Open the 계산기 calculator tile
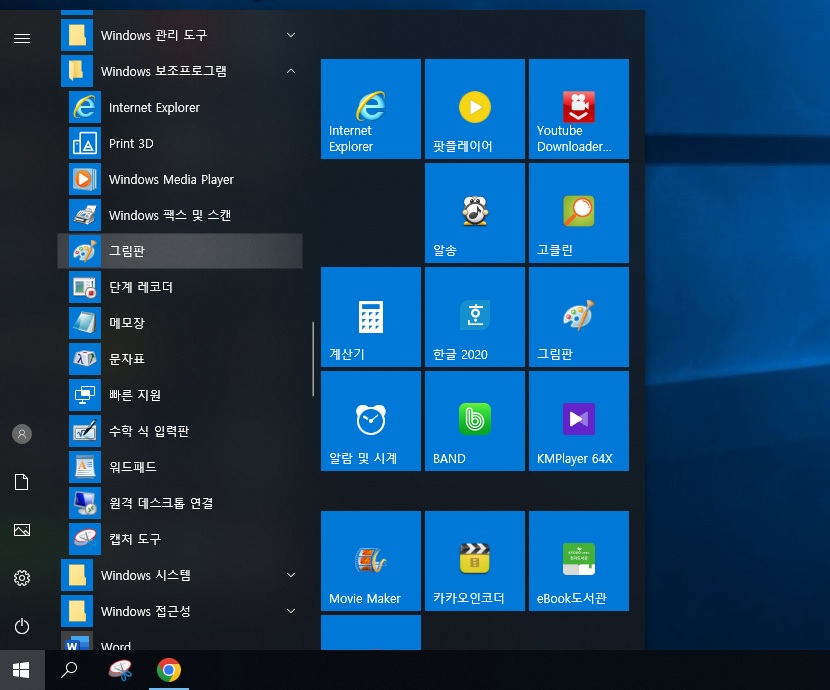Image resolution: width=830 pixels, height=690 pixels. pos(370,316)
